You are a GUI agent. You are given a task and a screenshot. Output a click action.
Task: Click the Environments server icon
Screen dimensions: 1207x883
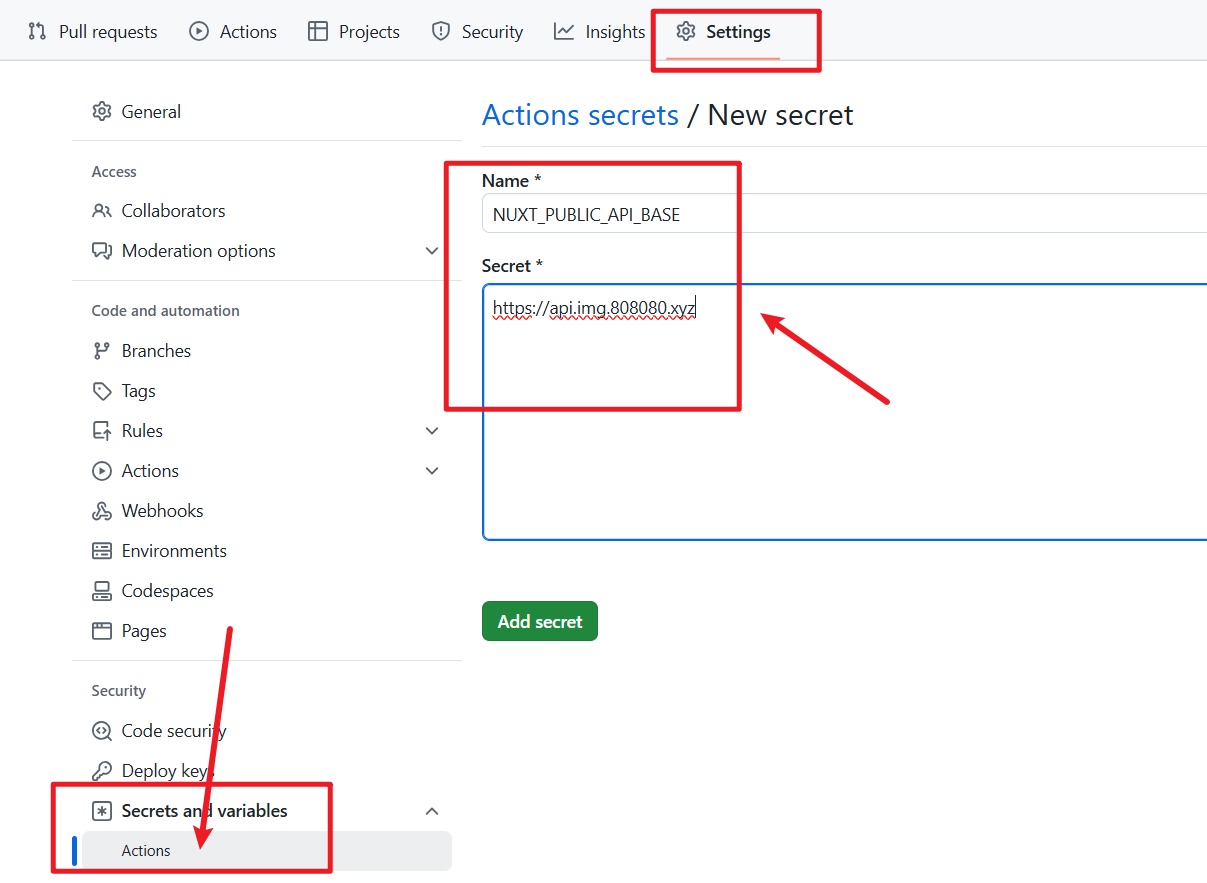click(x=101, y=551)
